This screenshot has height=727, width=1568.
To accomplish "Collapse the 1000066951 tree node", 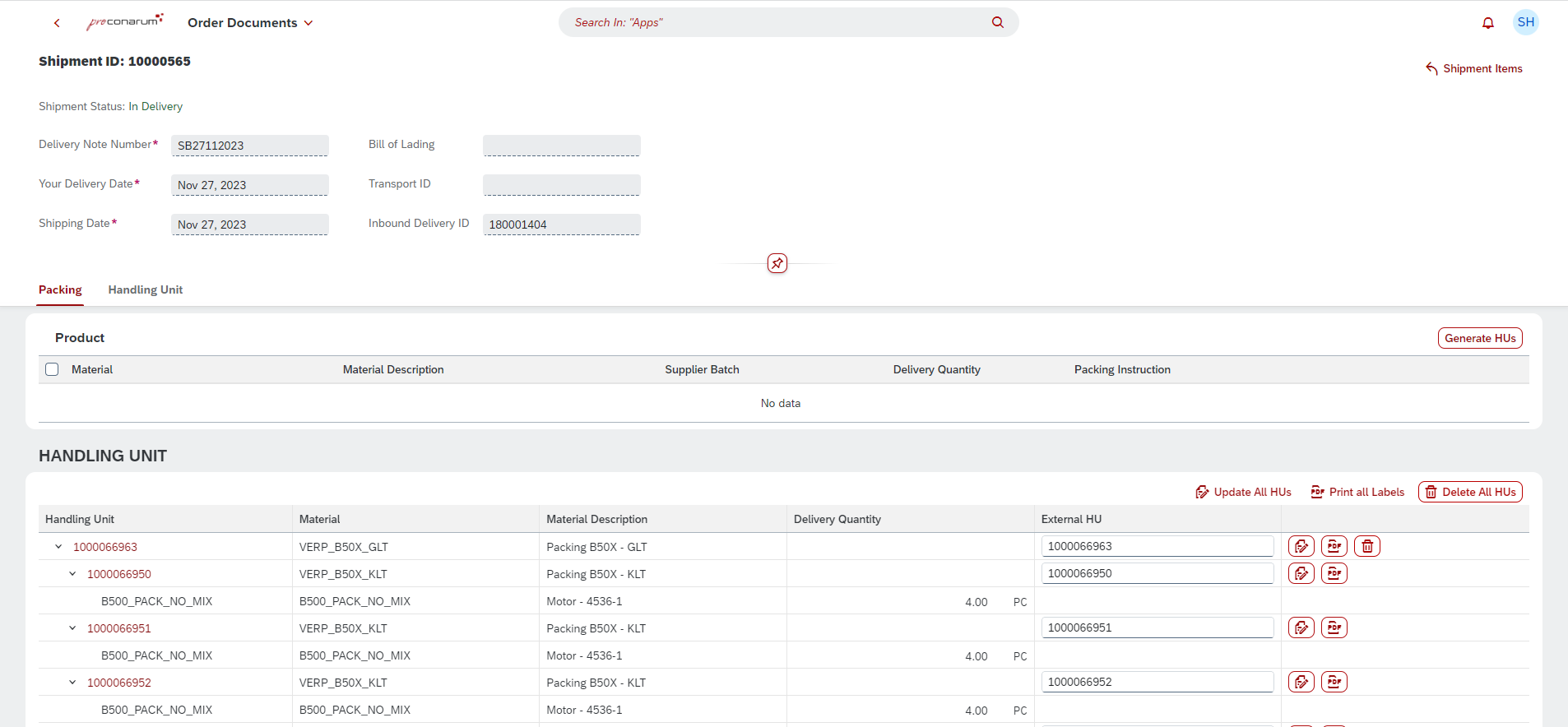I will coord(72,628).
